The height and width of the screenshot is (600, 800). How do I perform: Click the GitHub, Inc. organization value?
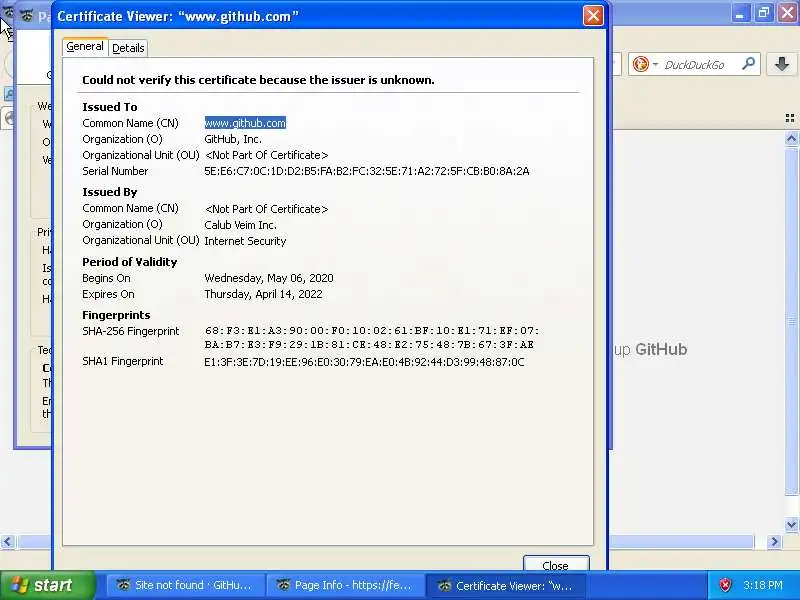(233, 139)
